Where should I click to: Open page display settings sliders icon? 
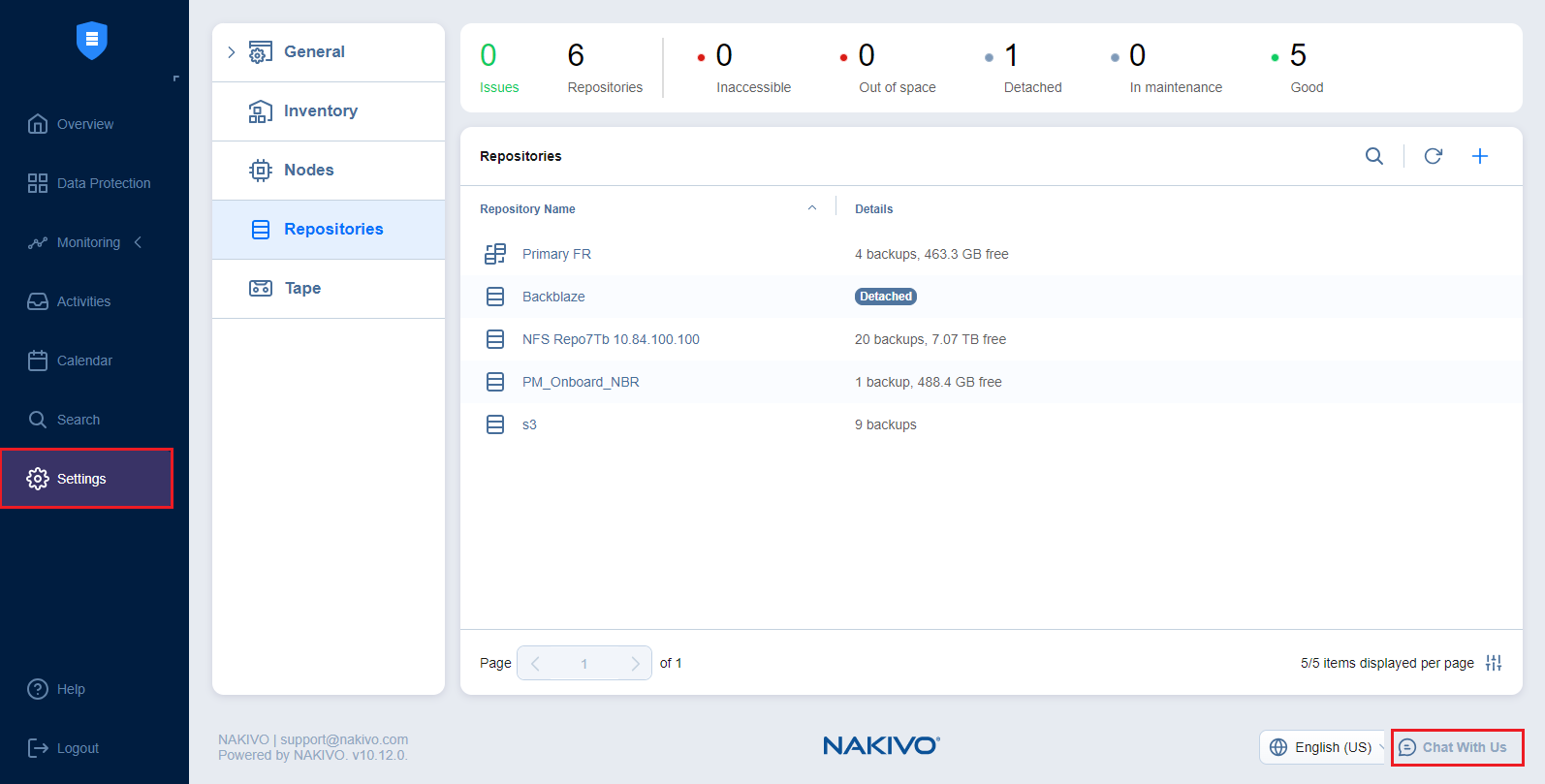coord(1493,663)
